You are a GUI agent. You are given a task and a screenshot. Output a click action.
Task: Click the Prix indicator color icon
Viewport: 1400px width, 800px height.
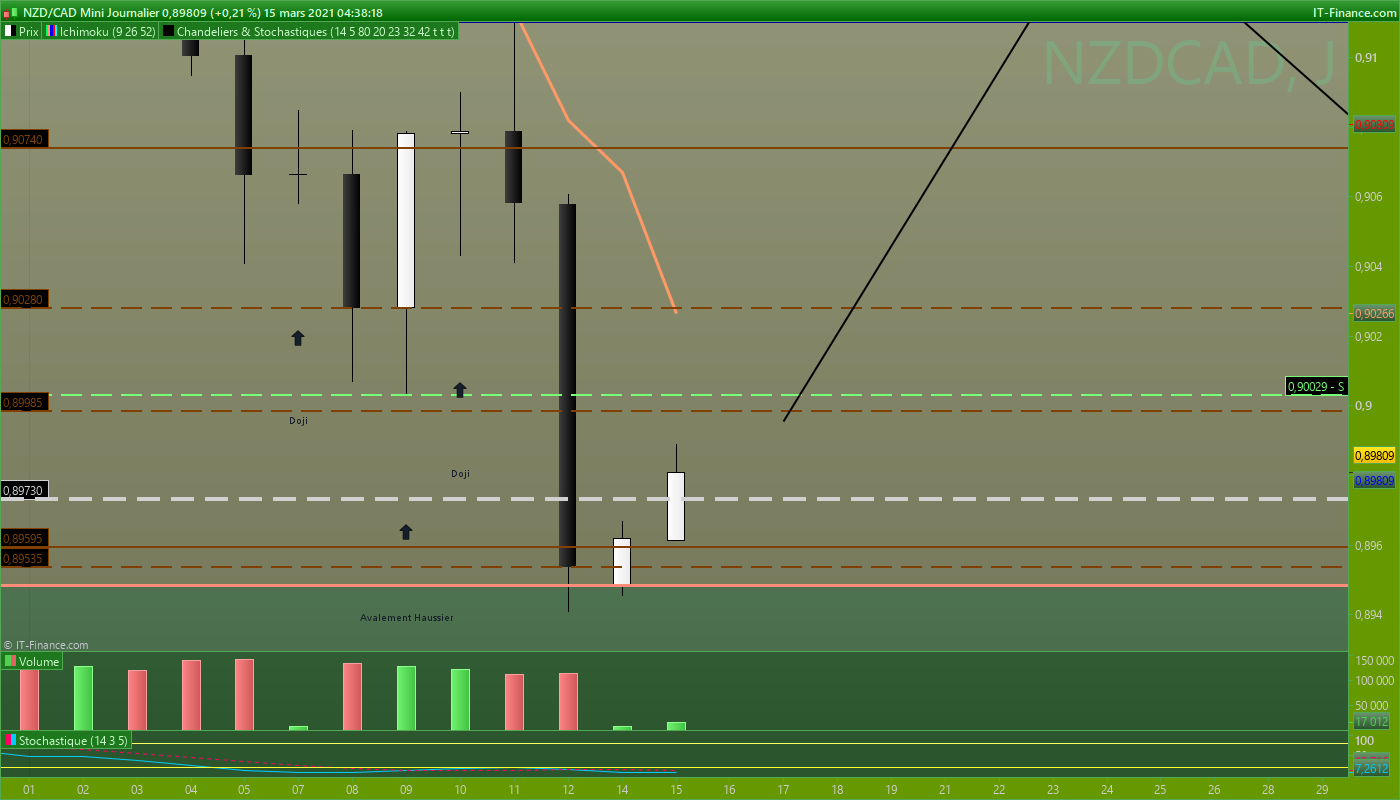point(9,31)
